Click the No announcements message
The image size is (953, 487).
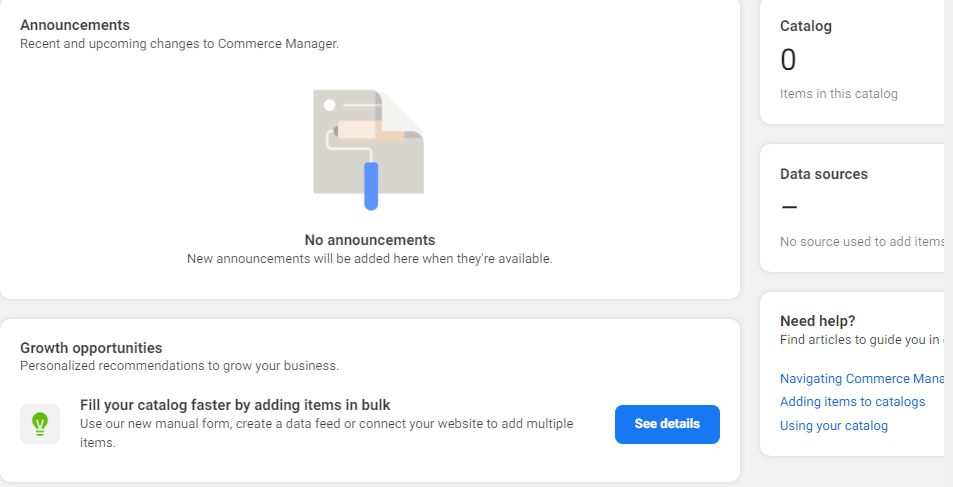point(369,240)
